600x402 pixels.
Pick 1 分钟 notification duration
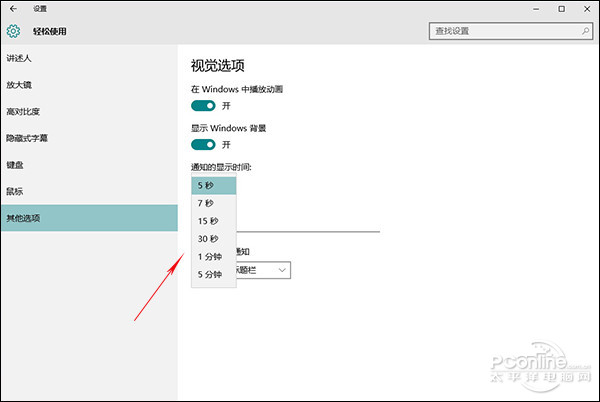(x=214, y=257)
